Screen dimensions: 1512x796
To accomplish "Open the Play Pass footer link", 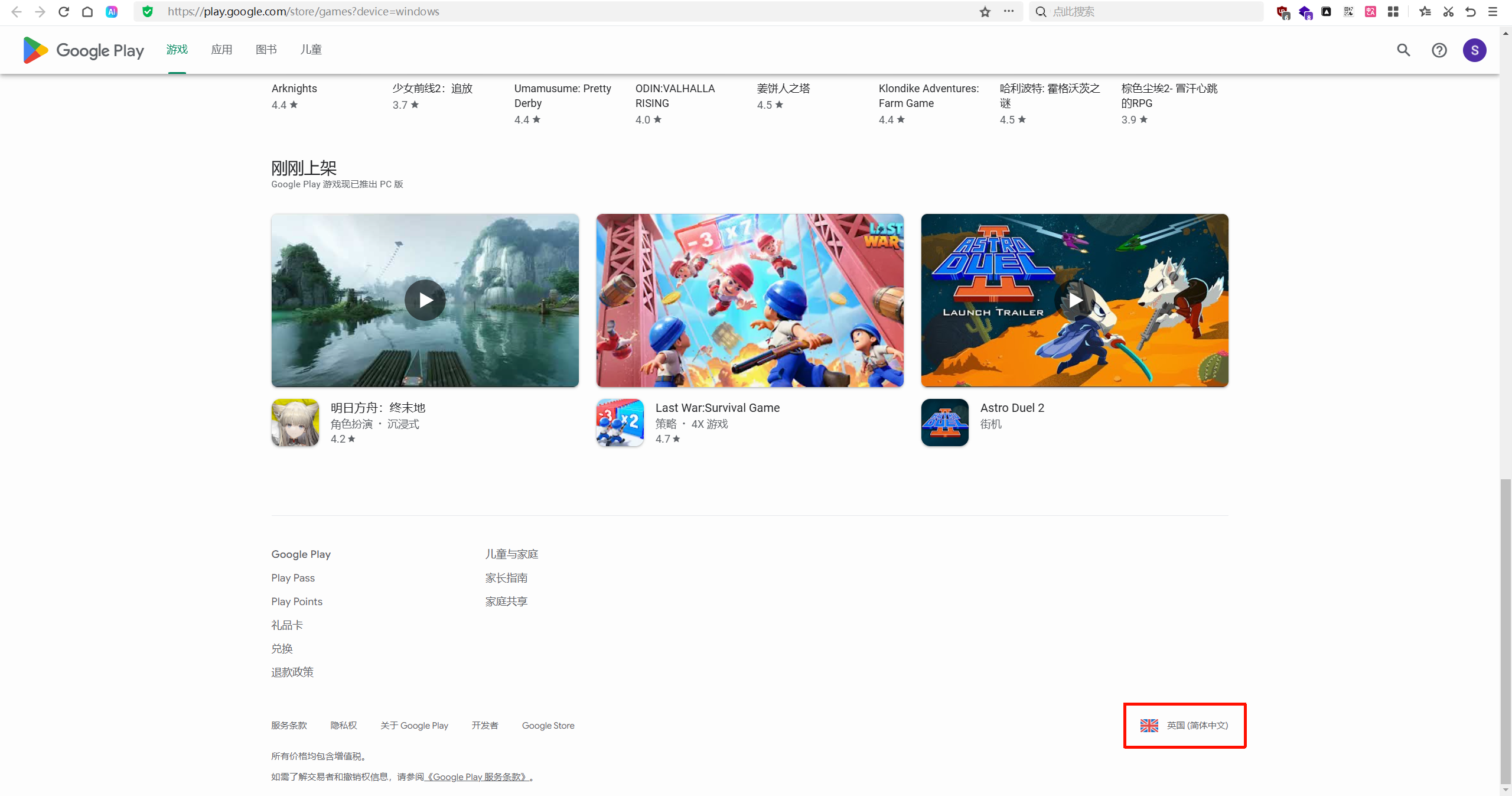I will click(x=293, y=578).
